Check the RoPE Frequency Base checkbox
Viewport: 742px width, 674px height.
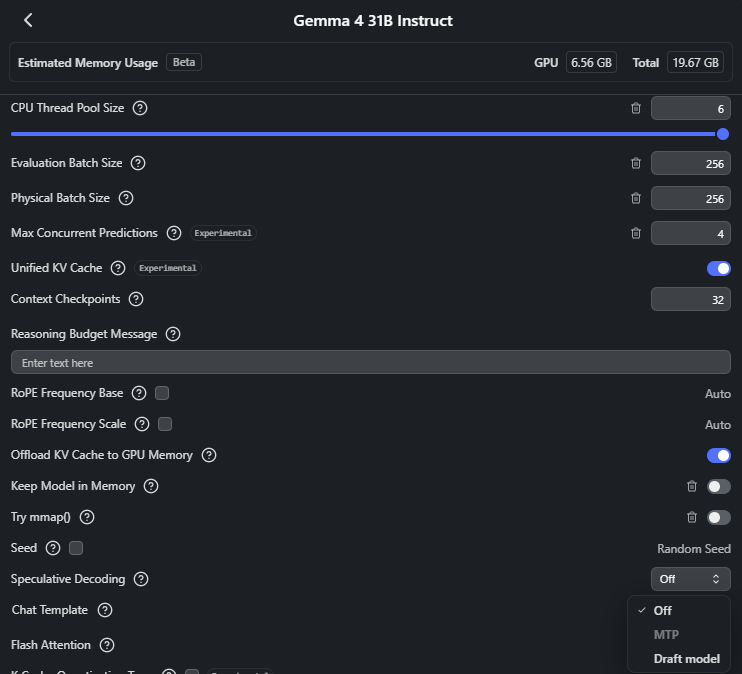(x=162, y=393)
